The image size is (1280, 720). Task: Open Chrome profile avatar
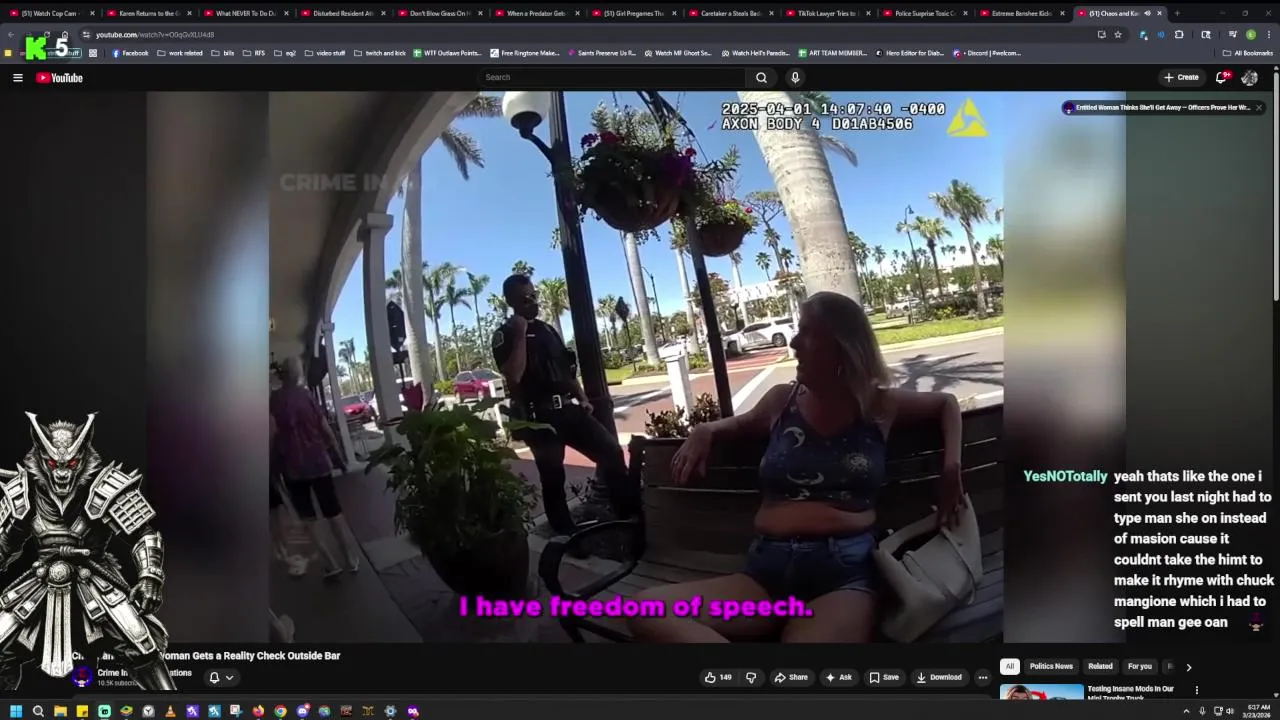point(1250,34)
